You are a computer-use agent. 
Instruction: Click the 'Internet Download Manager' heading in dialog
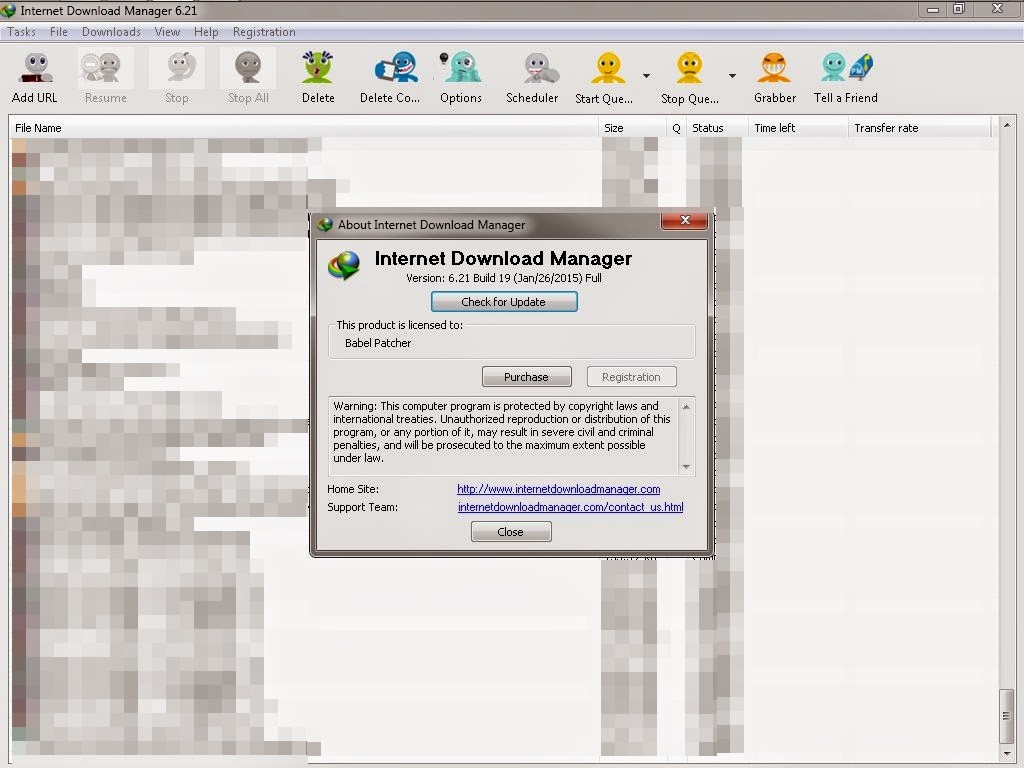point(504,259)
